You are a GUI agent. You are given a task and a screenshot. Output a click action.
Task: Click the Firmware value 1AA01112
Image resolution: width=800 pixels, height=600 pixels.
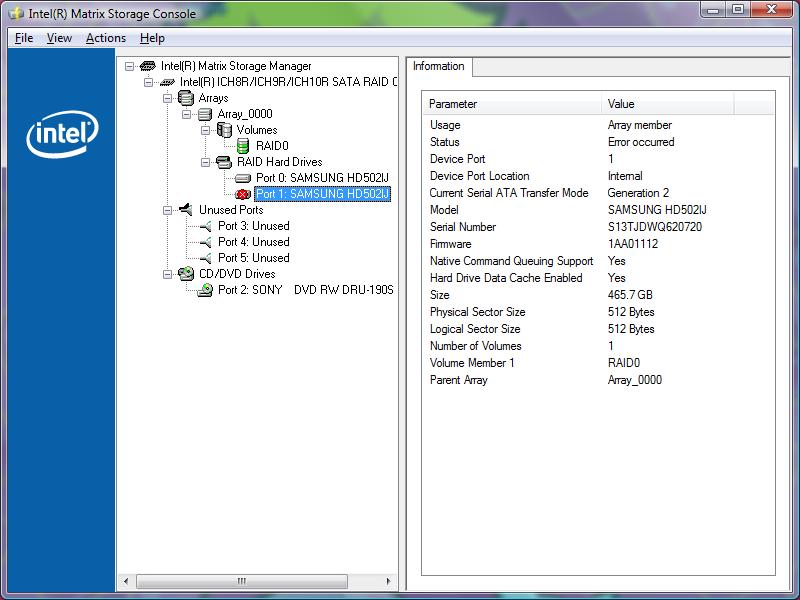tap(633, 244)
